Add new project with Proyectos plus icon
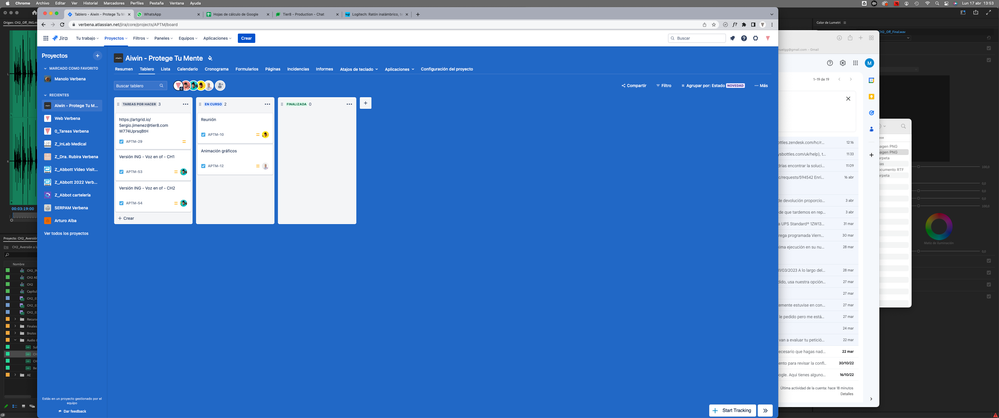 point(97,56)
